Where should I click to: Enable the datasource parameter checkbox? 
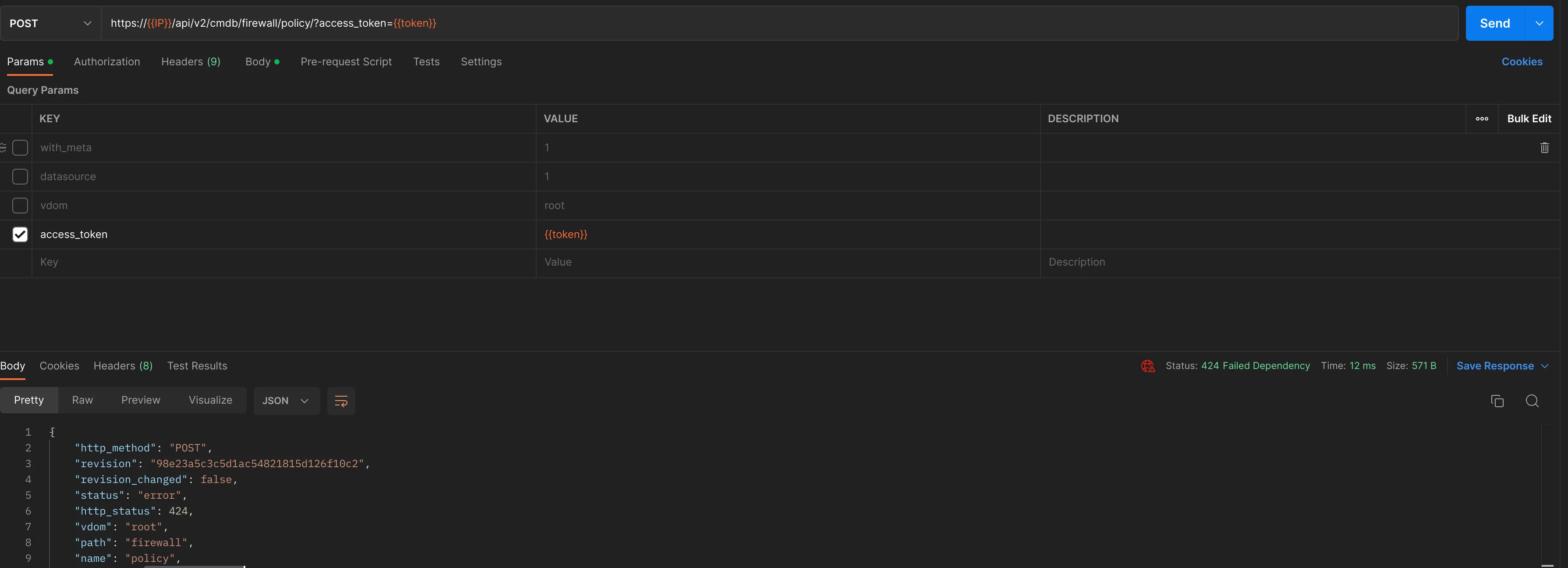click(20, 177)
